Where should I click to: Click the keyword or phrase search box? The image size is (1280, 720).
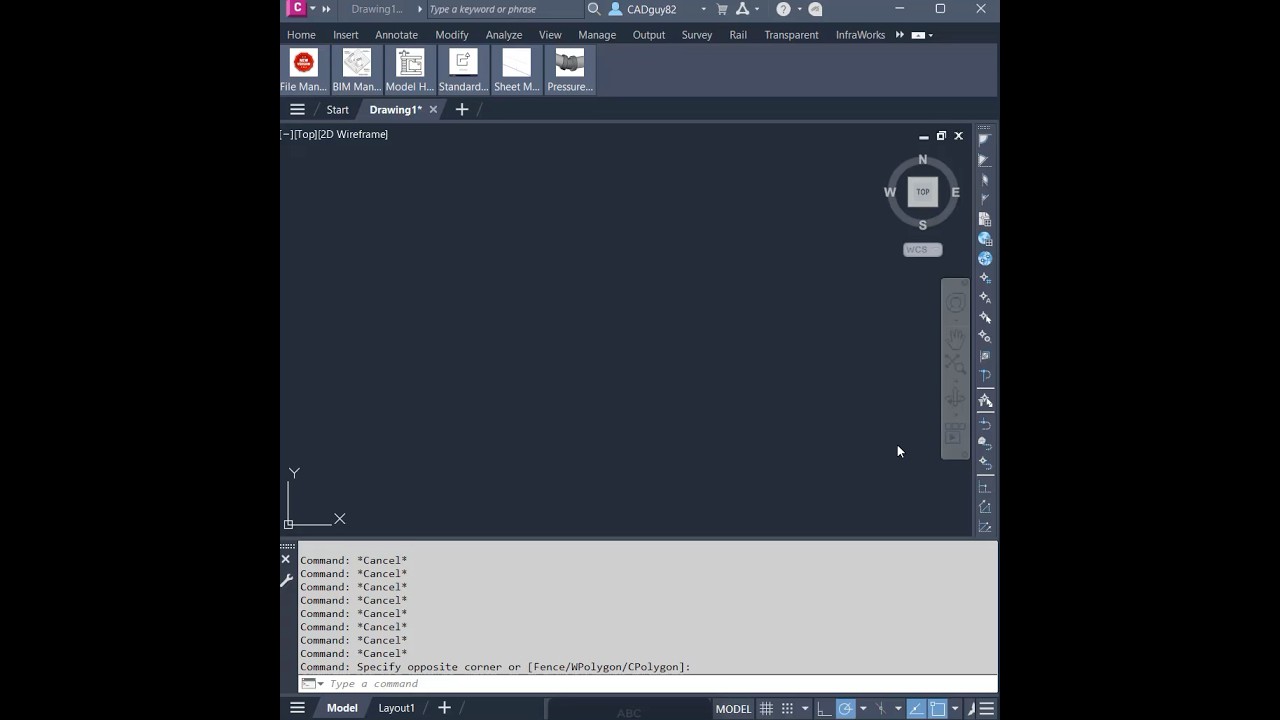click(x=504, y=9)
